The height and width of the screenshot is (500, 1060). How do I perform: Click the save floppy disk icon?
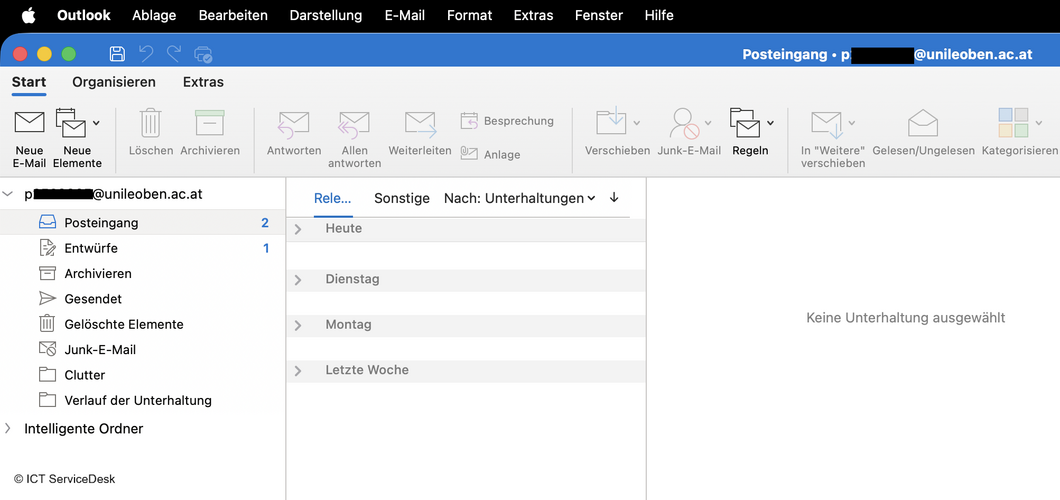tap(117, 54)
